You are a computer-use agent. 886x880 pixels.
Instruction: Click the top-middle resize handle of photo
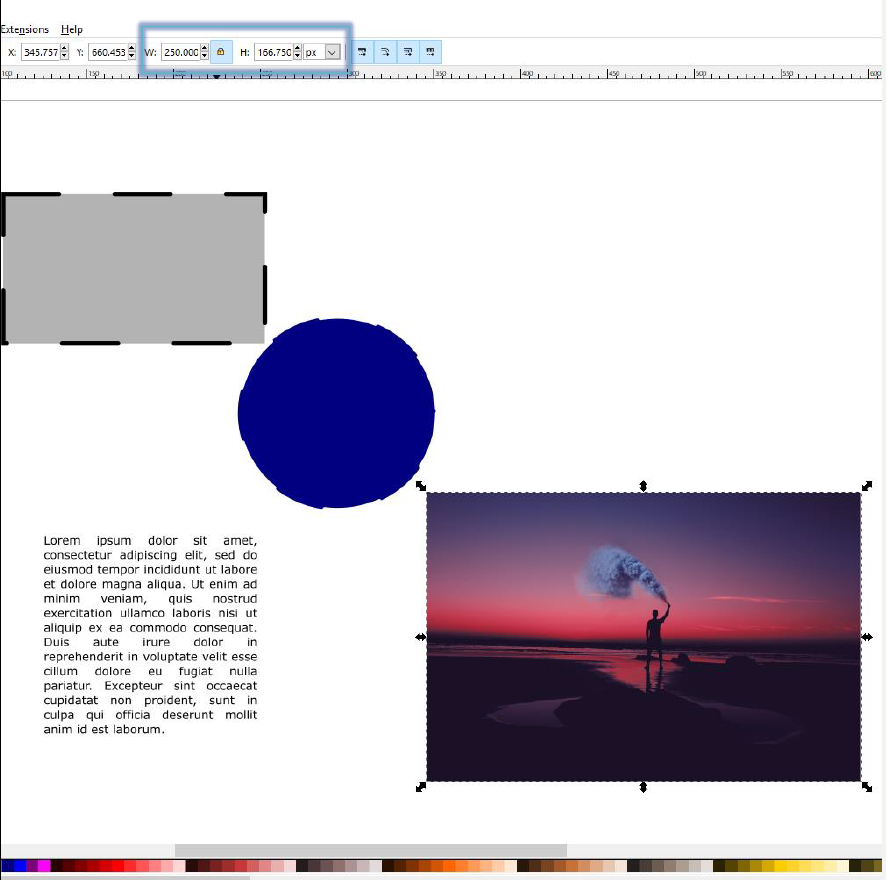coord(644,485)
